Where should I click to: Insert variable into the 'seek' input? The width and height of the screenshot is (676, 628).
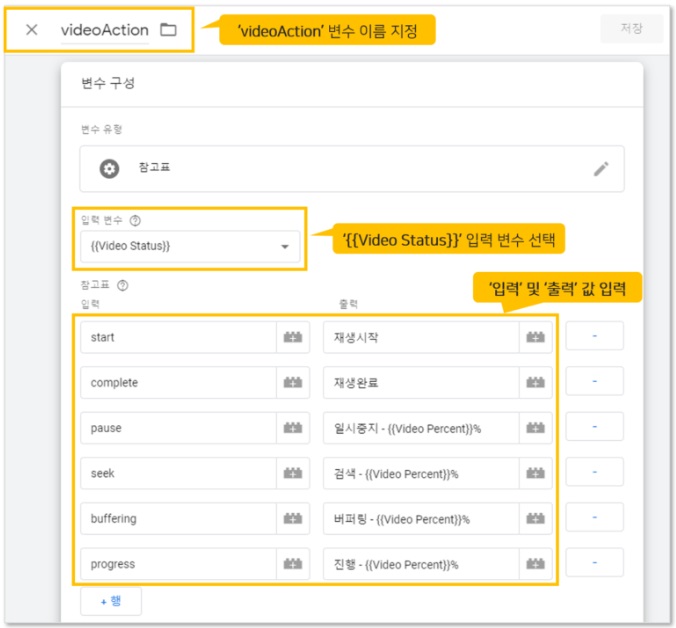[293, 473]
